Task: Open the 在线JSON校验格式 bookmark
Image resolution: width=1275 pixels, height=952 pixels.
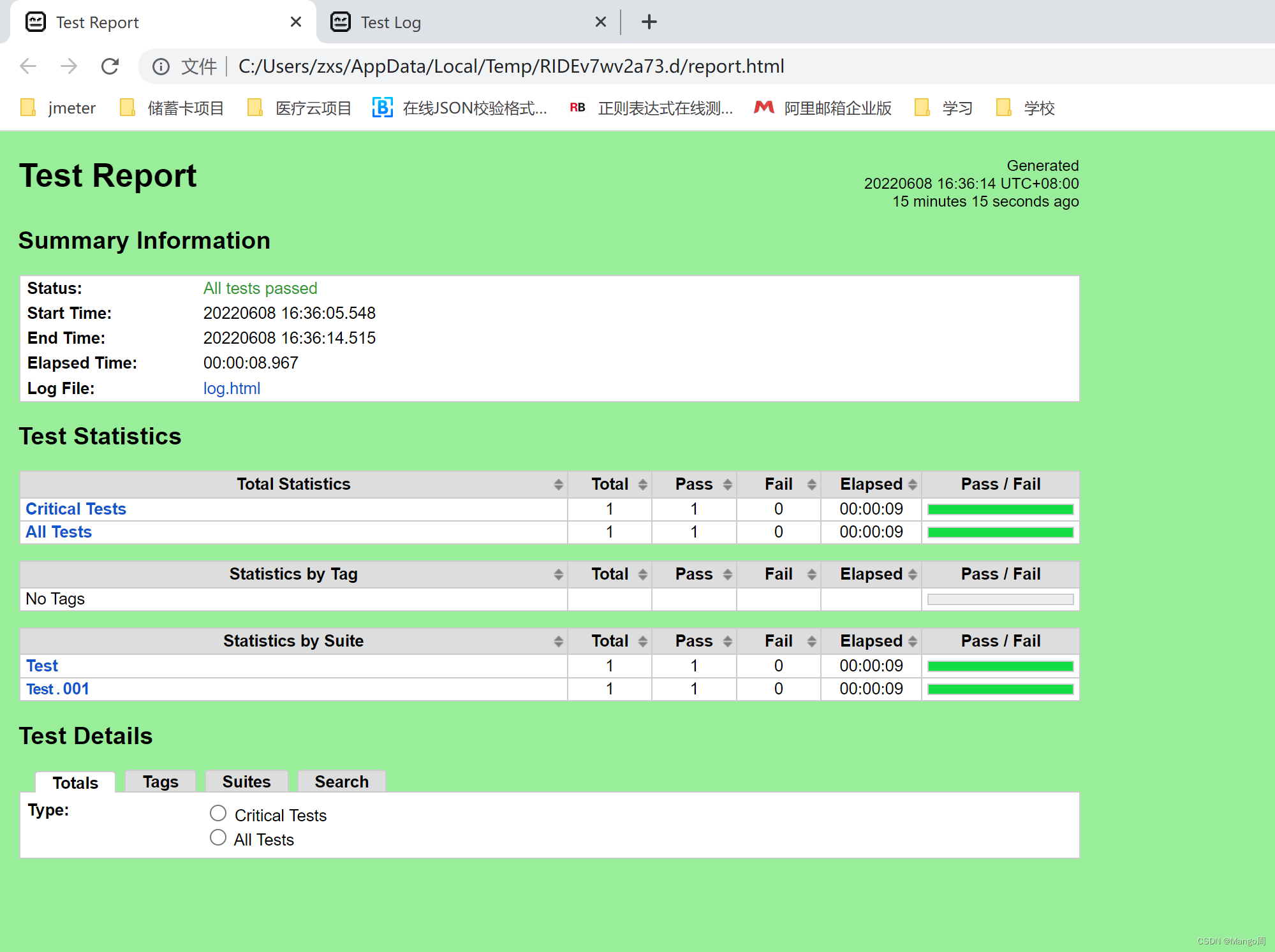Action: coord(460,108)
